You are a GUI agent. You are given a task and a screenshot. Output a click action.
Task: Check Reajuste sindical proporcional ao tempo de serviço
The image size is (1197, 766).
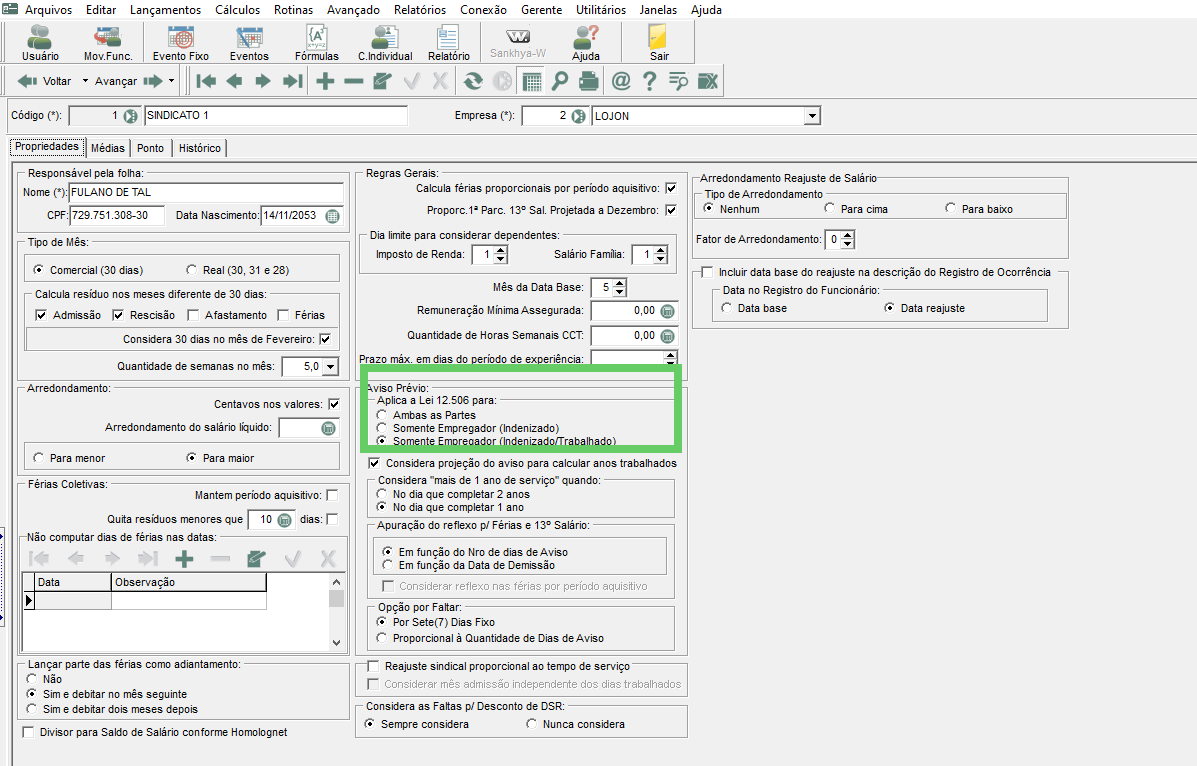pos(373,666)
